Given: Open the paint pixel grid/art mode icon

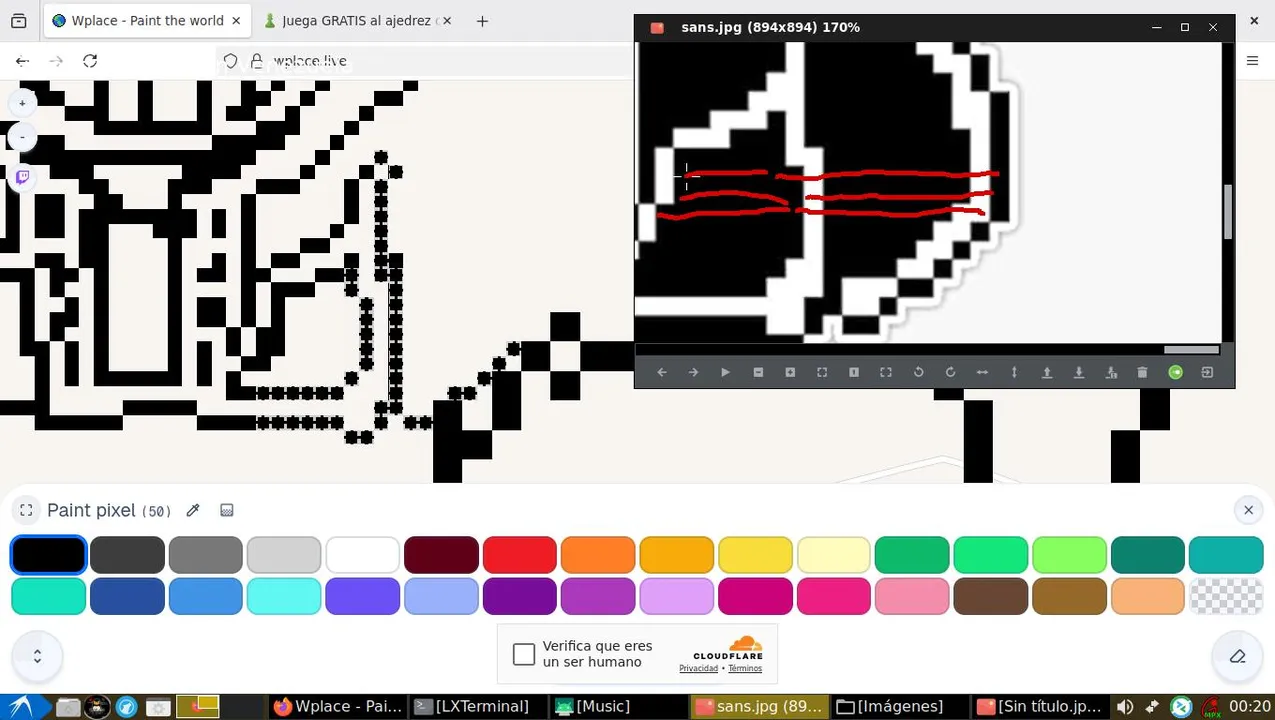Looking at the screenshot, I should 227,510.
